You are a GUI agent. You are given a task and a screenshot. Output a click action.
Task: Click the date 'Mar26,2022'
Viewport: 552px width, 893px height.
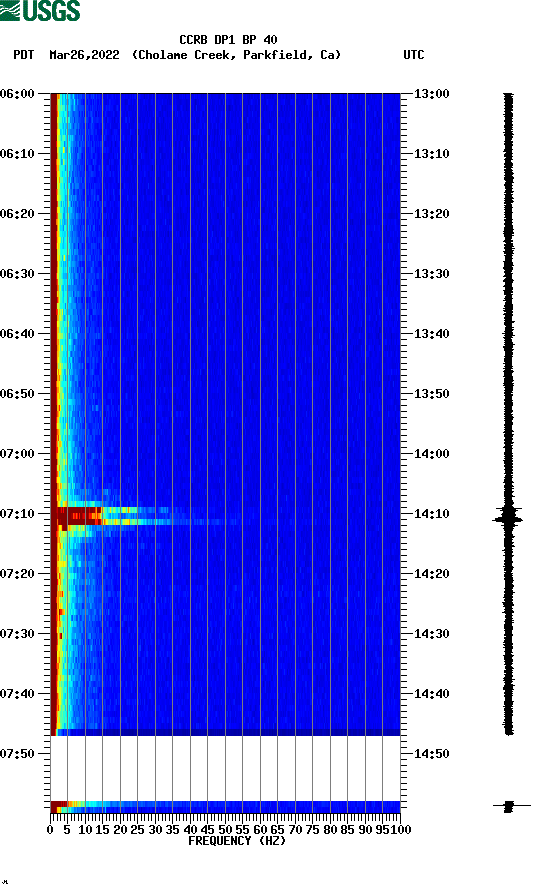click(x=84, y=55)
